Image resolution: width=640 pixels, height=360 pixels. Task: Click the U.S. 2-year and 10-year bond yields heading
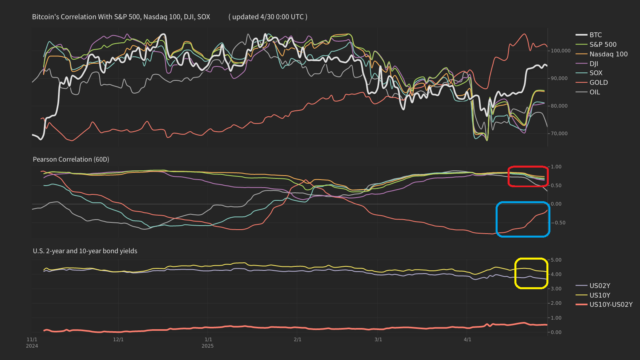click(x=85, y=251)
